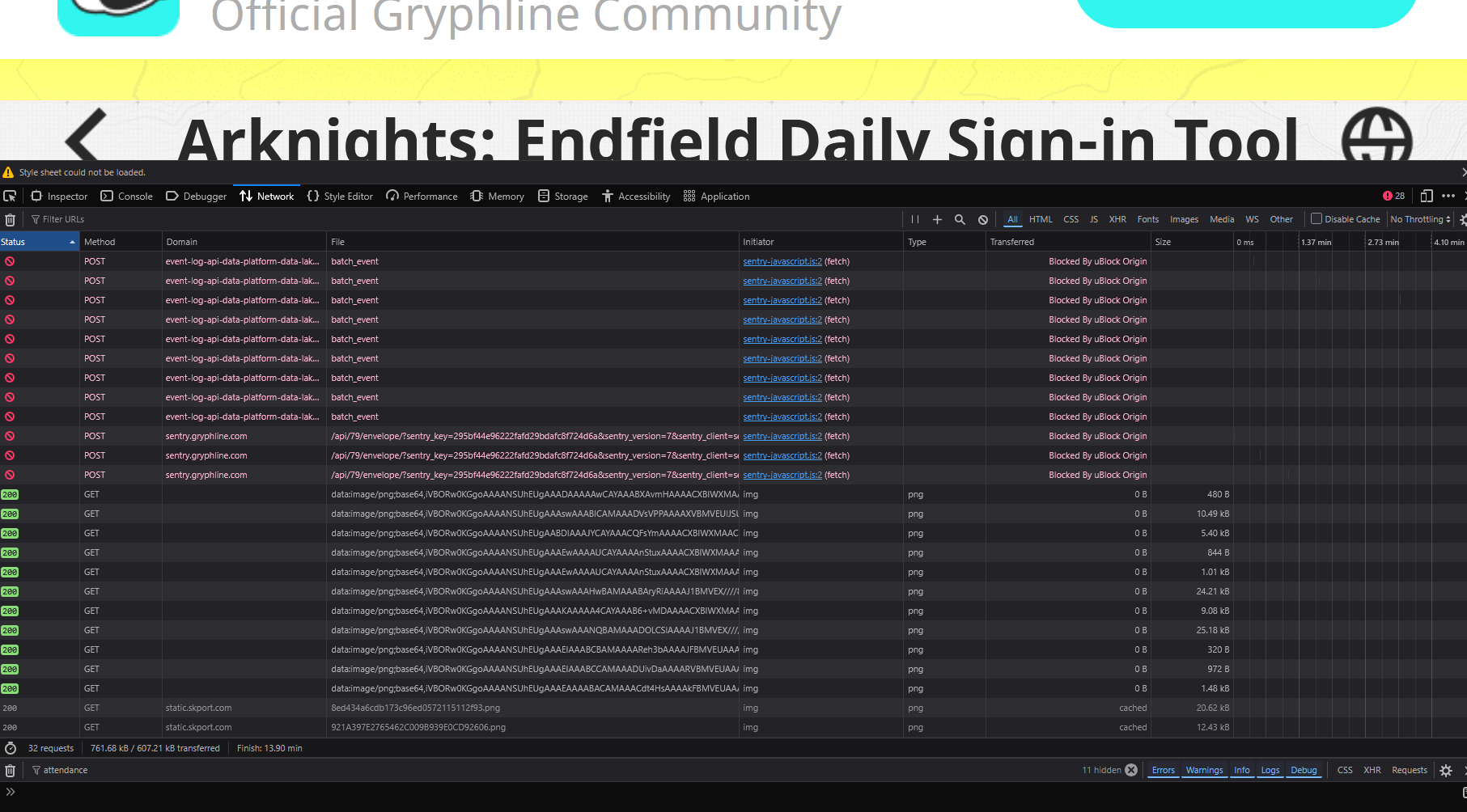Sort by Size column header
The height and width of the screenshot is (812, 1467).
point(1192,242)
